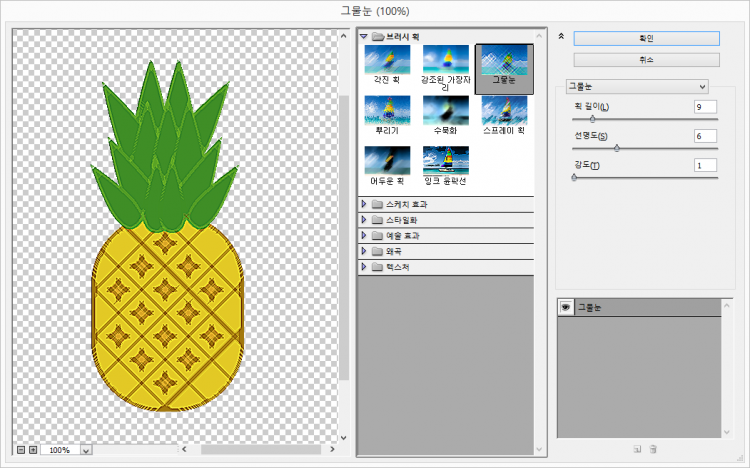Create a new effect layer

(636, 450)
